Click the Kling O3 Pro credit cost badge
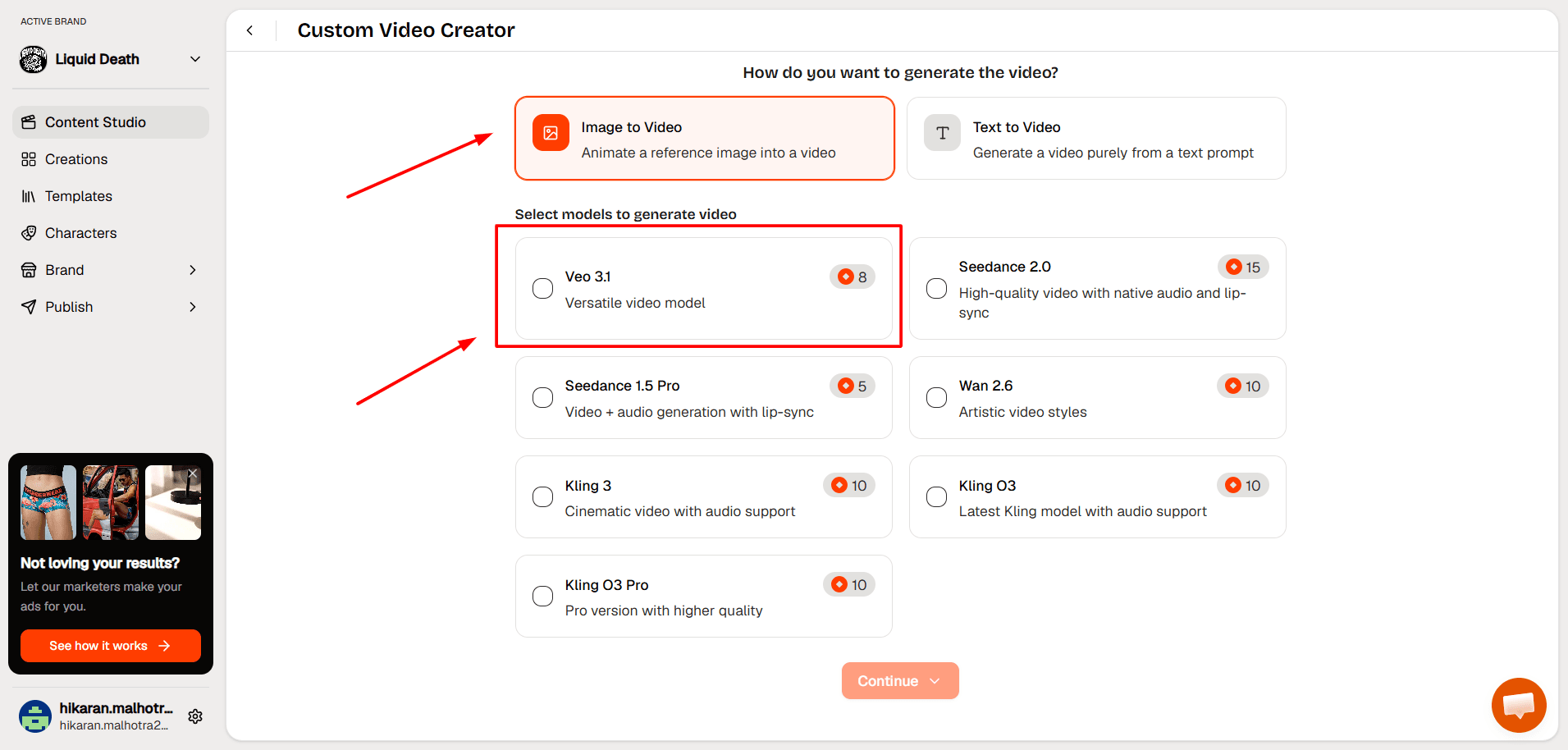 [x=849, y=585]
